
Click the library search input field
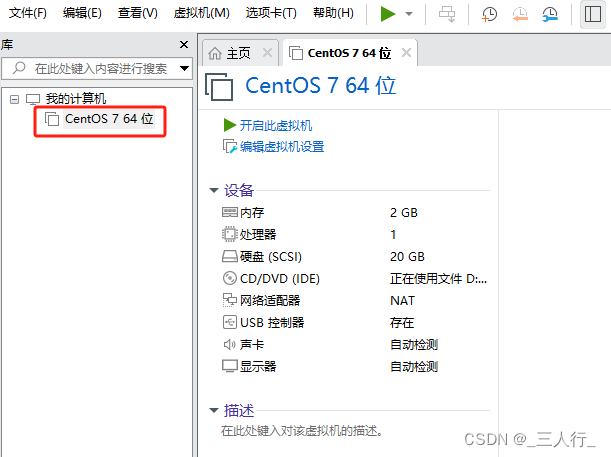(97, 69)
